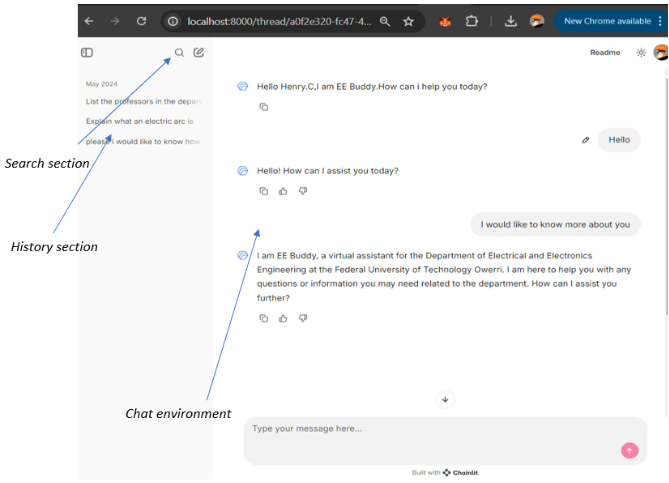This screenshot has width=669, height=483.
Task: Bookmark this page with the star icon
Action: [409, 21]
